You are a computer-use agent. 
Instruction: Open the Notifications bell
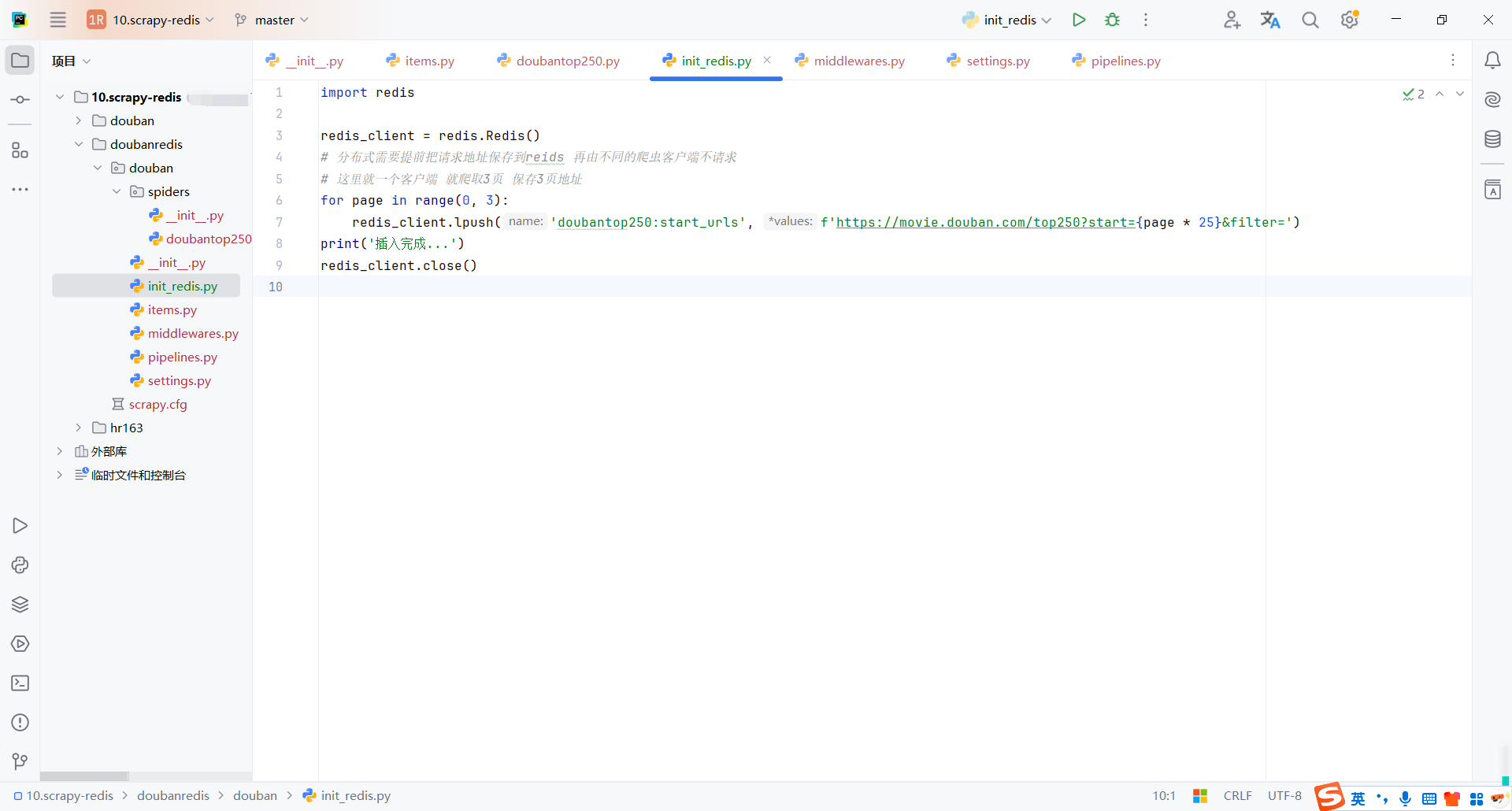pos(1492,61)
